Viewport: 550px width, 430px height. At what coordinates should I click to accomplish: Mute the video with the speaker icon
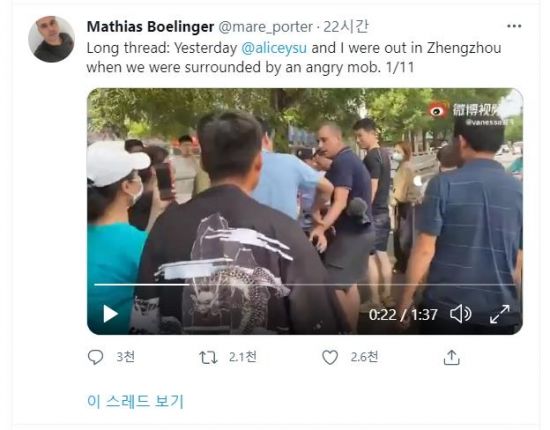pyautogui.click(x=461, y=314)
